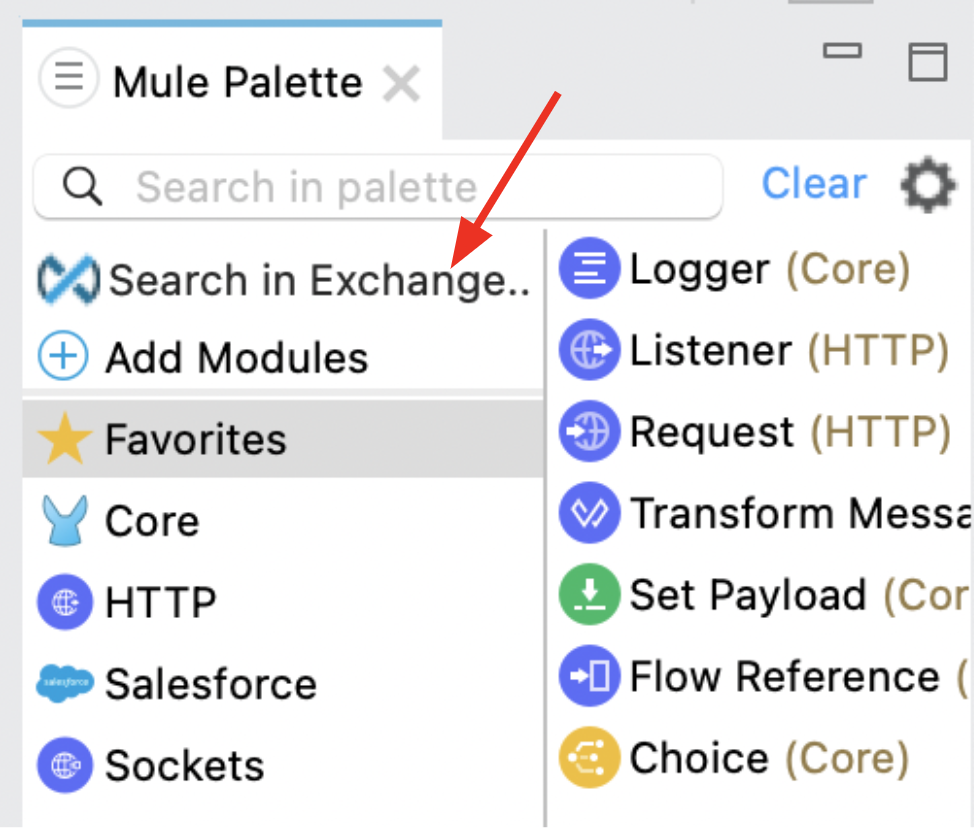Viewport: 974px width, 828px height.
Task: Switch to the Mule Palette tab
Action: (x=237, y=82)
